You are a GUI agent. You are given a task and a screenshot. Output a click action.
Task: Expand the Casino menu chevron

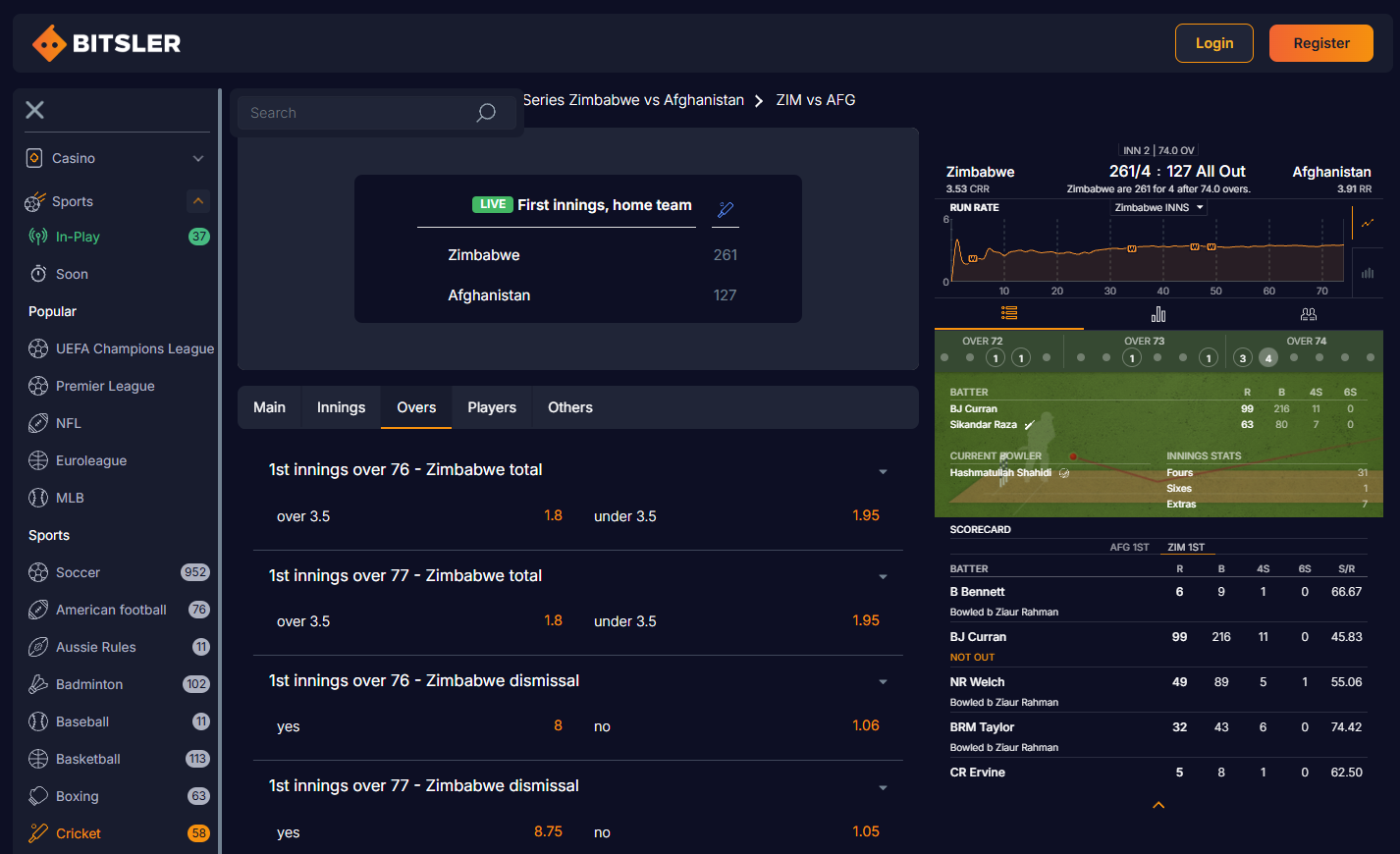tap(198, 158)
